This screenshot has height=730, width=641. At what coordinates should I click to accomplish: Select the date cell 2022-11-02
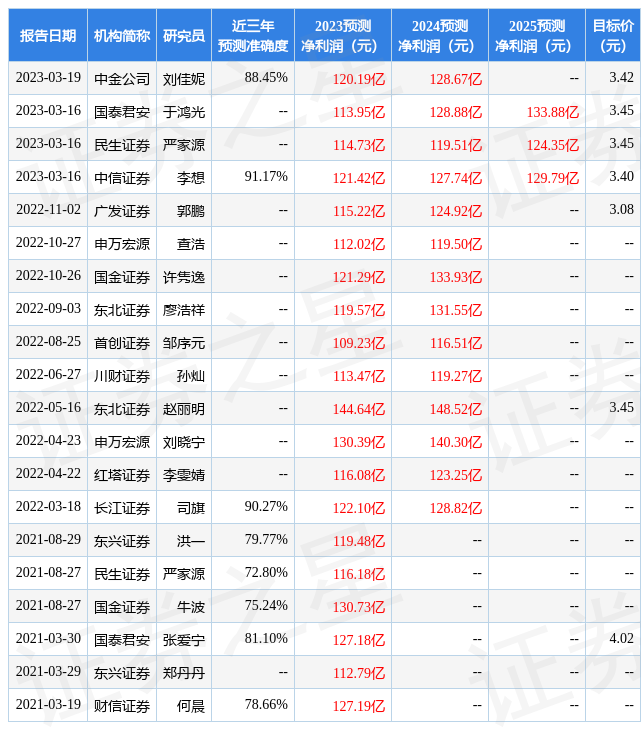pos(48,210)
